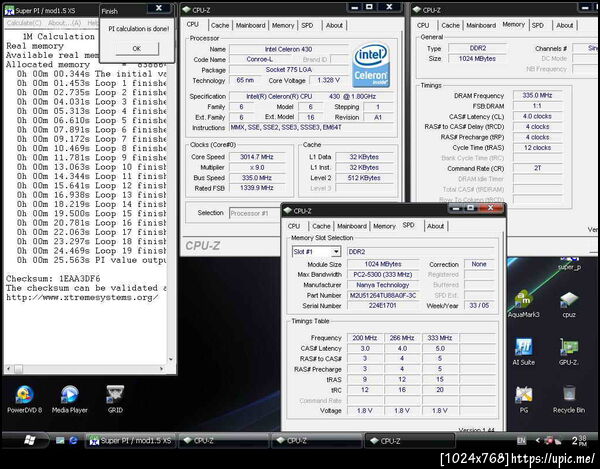Click the Level 2 512 KBytes cache value
This screenshot has height=469, width=600.
(364, 178)
